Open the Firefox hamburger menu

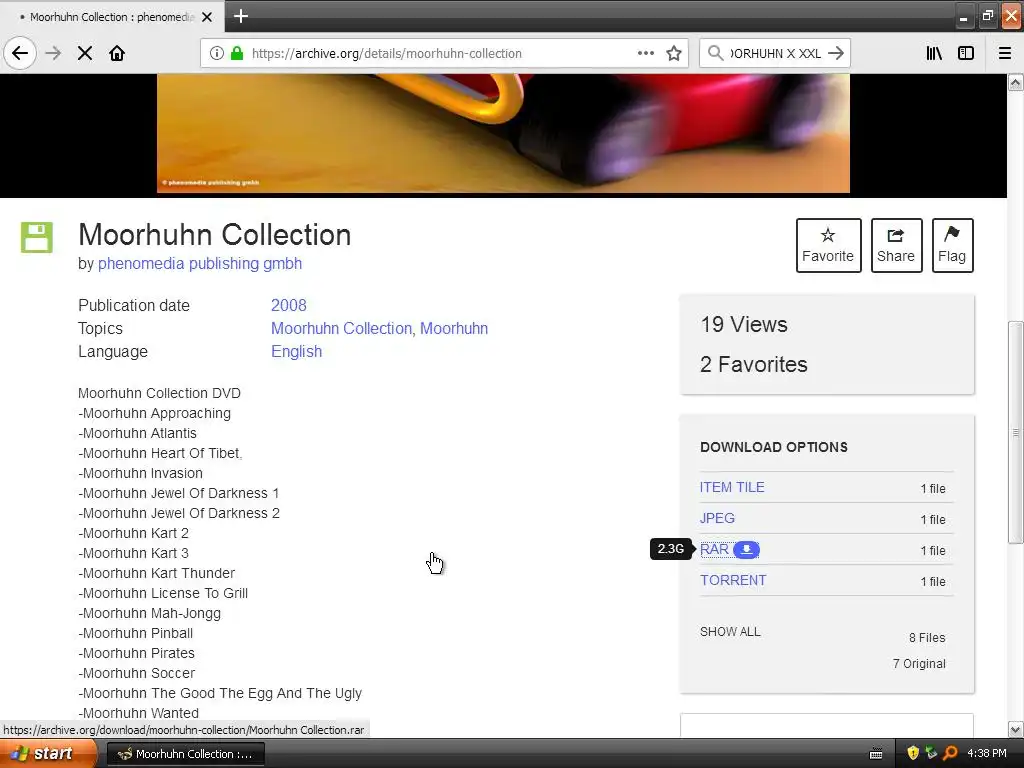pos(1005,53)
